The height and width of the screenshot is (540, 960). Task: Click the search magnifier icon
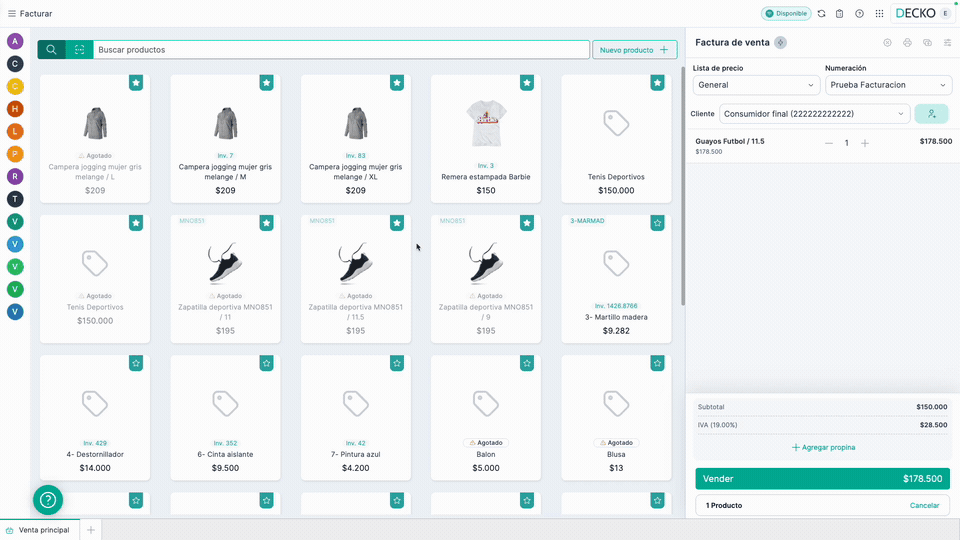pyautogui.click(x=51, y=50)
